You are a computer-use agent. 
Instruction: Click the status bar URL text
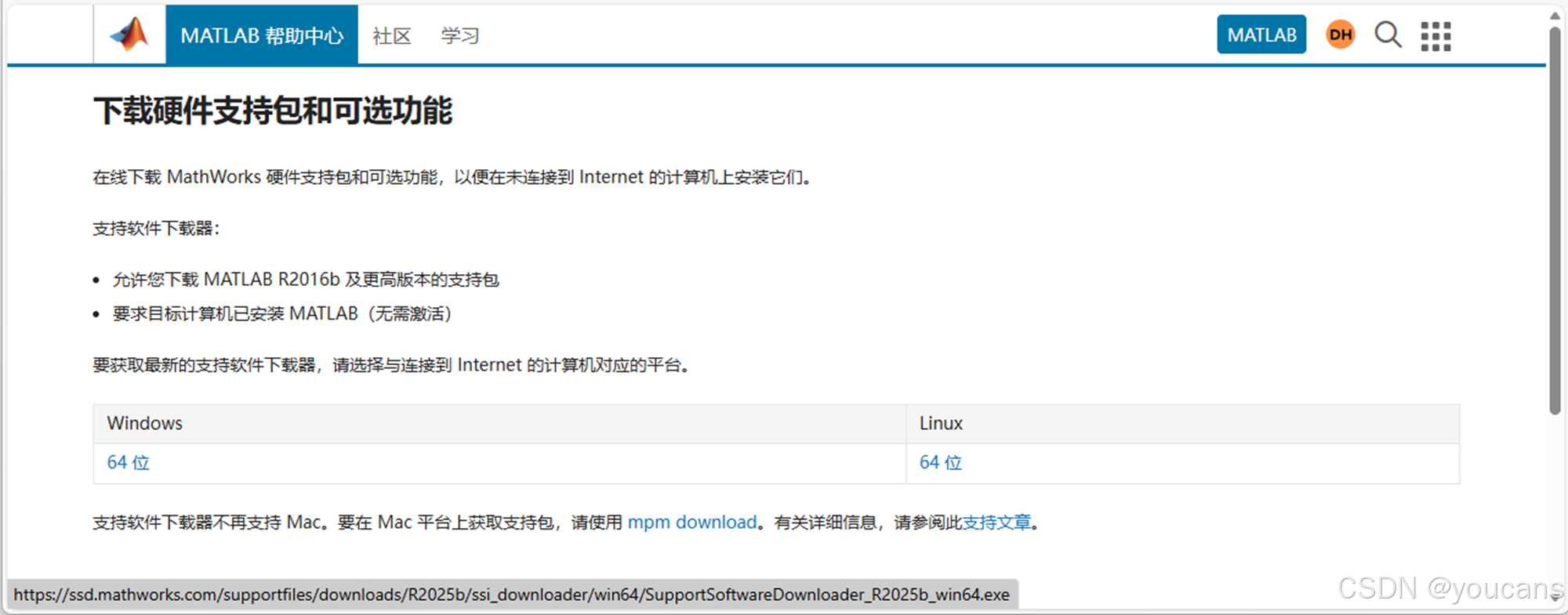pos(512,595)
